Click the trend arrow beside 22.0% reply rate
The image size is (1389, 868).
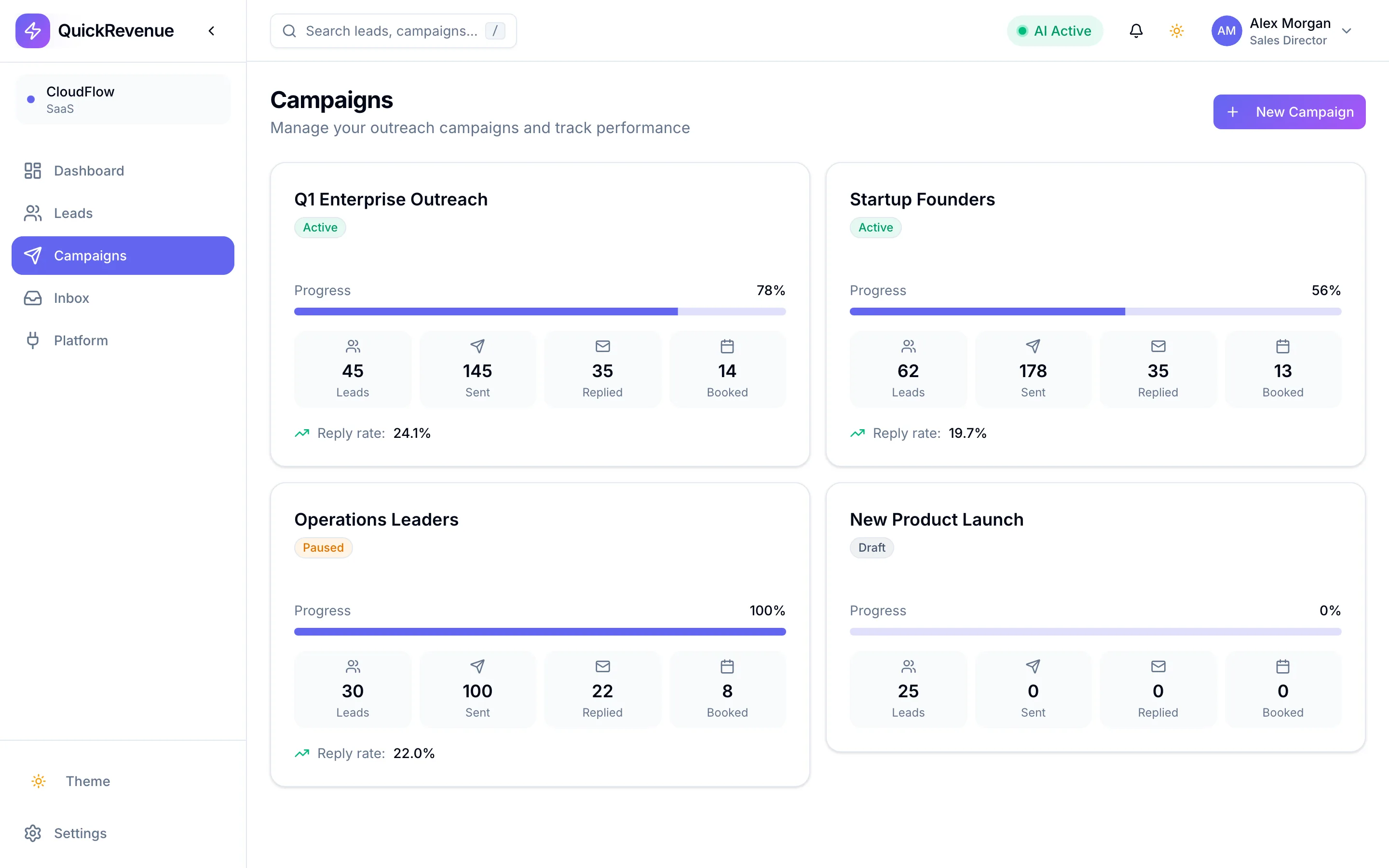(x=302, y=753)
